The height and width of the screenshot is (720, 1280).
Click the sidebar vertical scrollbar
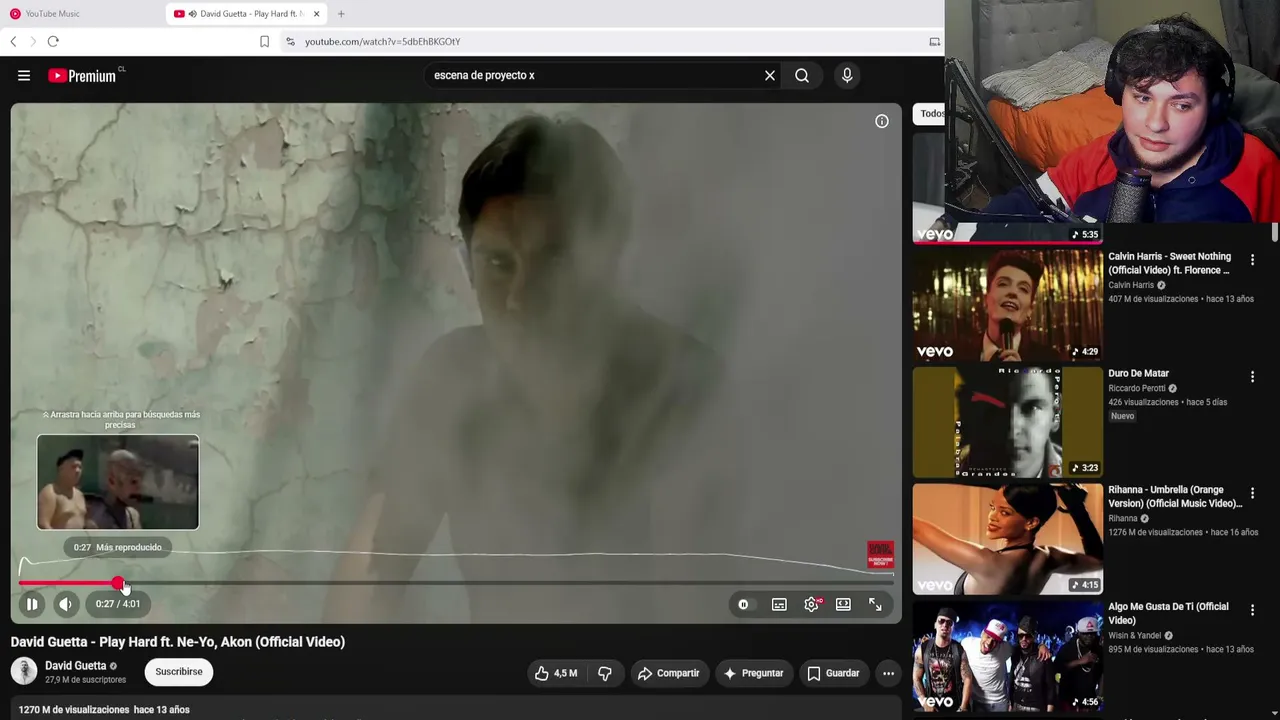(1275, 232)
